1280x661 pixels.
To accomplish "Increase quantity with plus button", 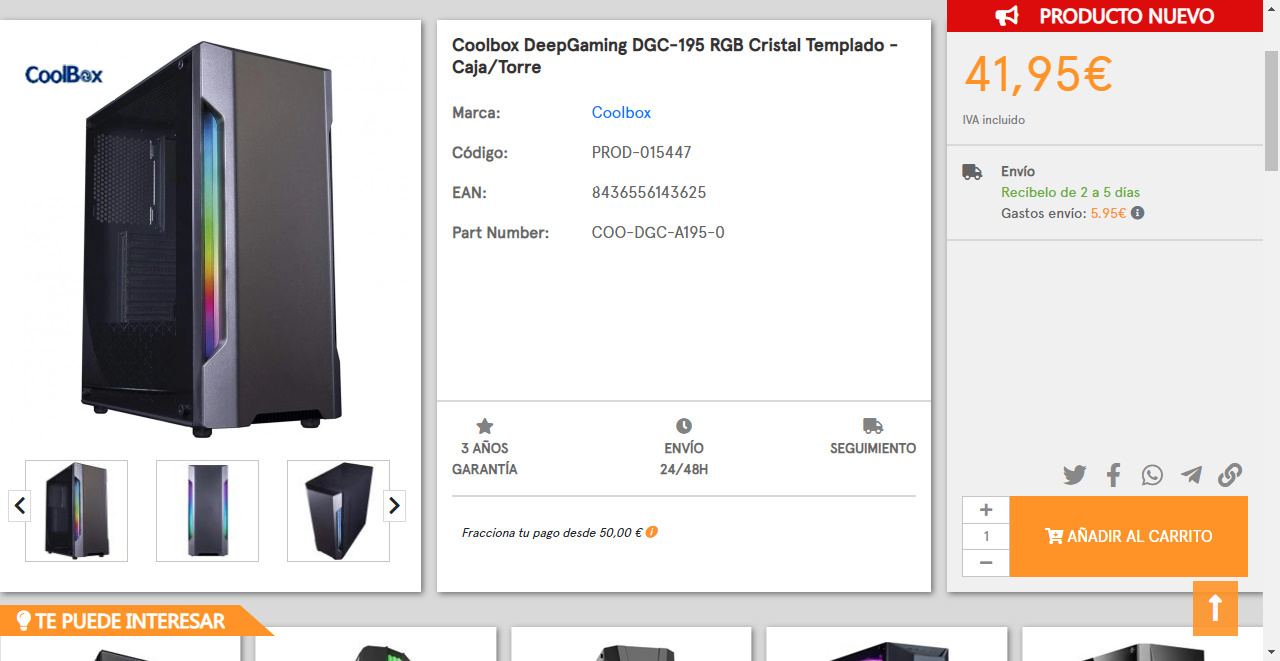I will pyautogui.click(x=986, y=510).
